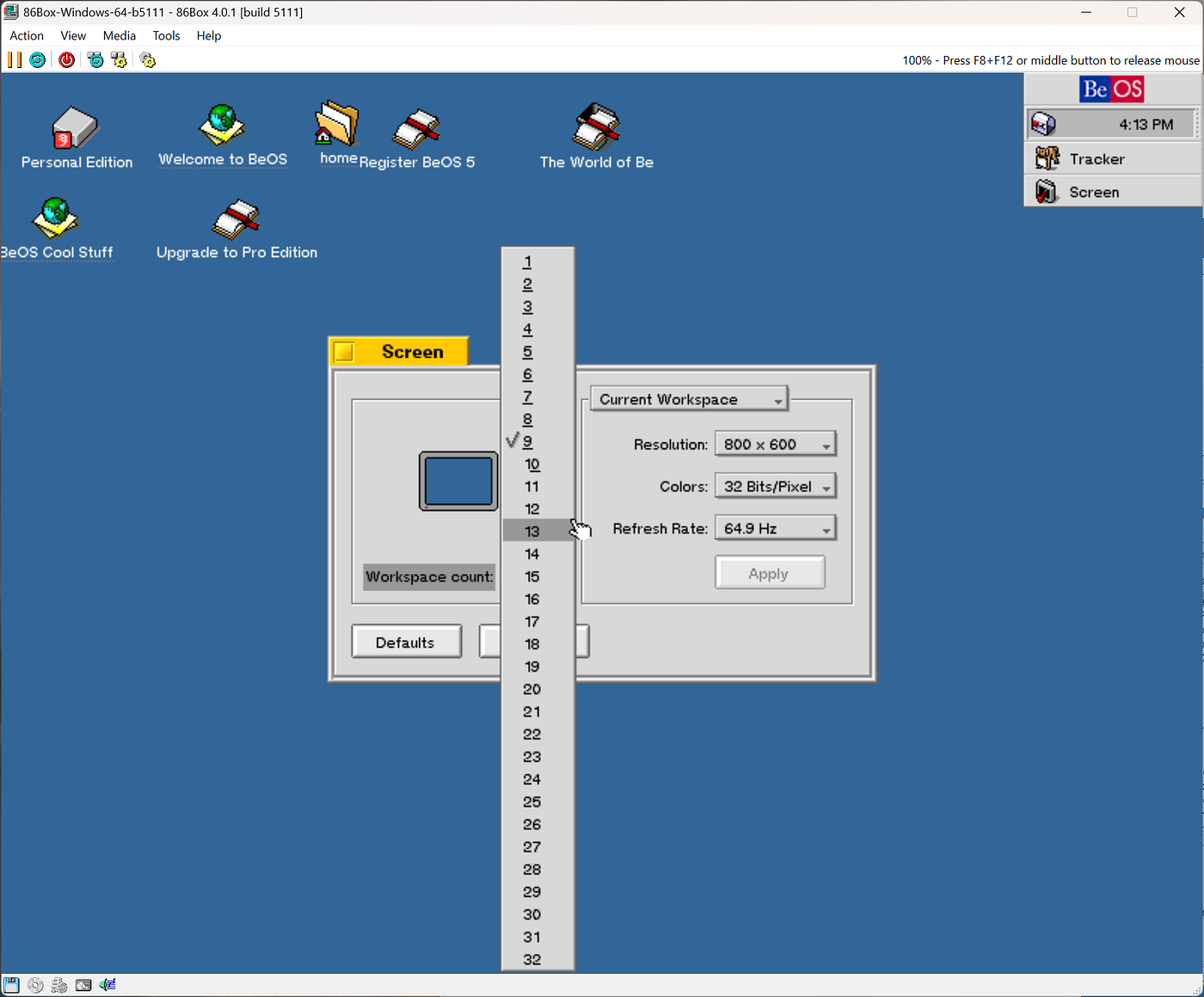This screenshot has height=997, width=1204.
Task: Open the Action menu in 86Box
Action: point(26,35)
